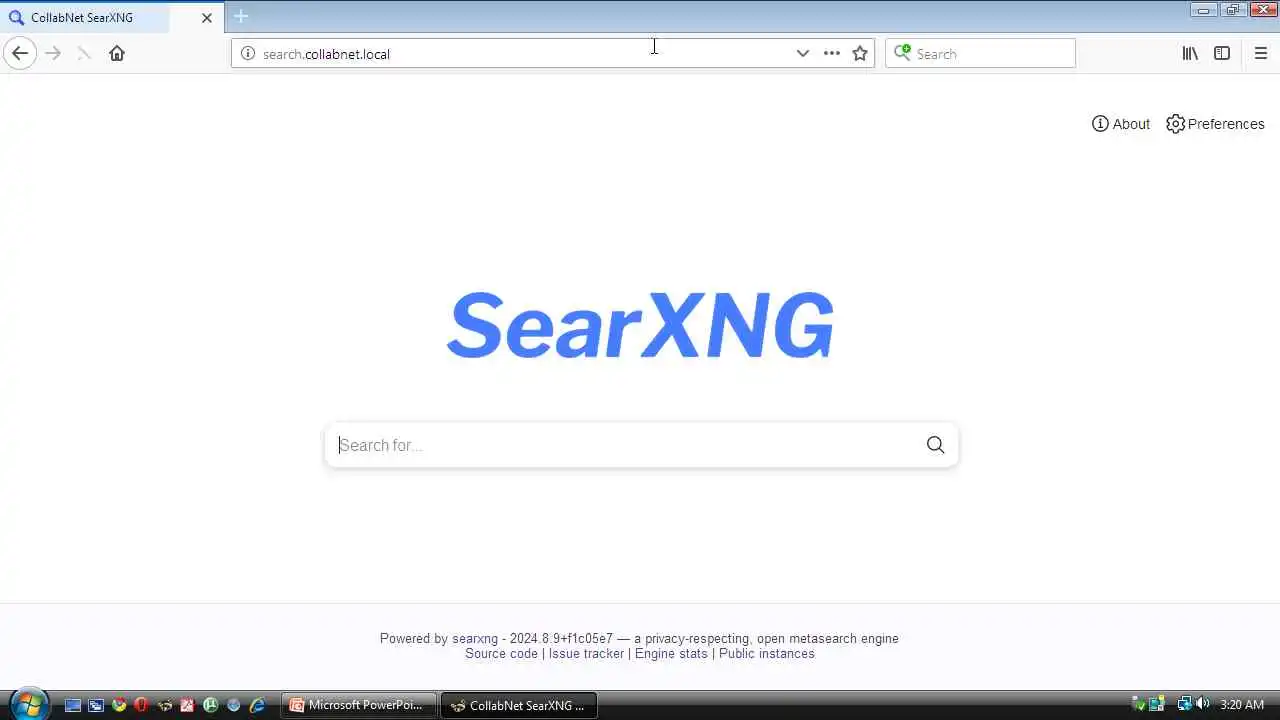Launch uTorrent from quick launch
Image resolution: width=1280 pixels, height=720 pixels.
(211, 705)
